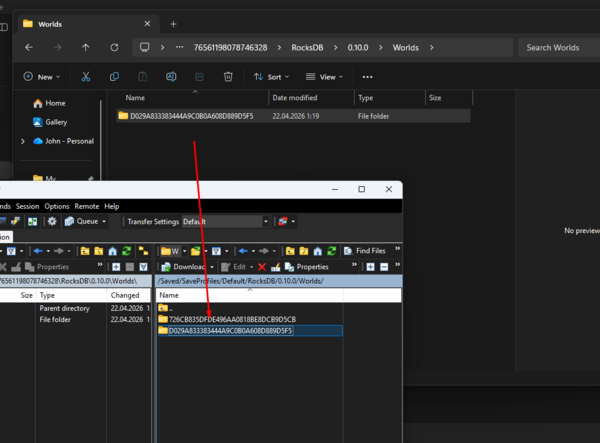Click the Copy icon in Explorer toolbar
This screenshot has height=443, width=600.
pos(115,76)
